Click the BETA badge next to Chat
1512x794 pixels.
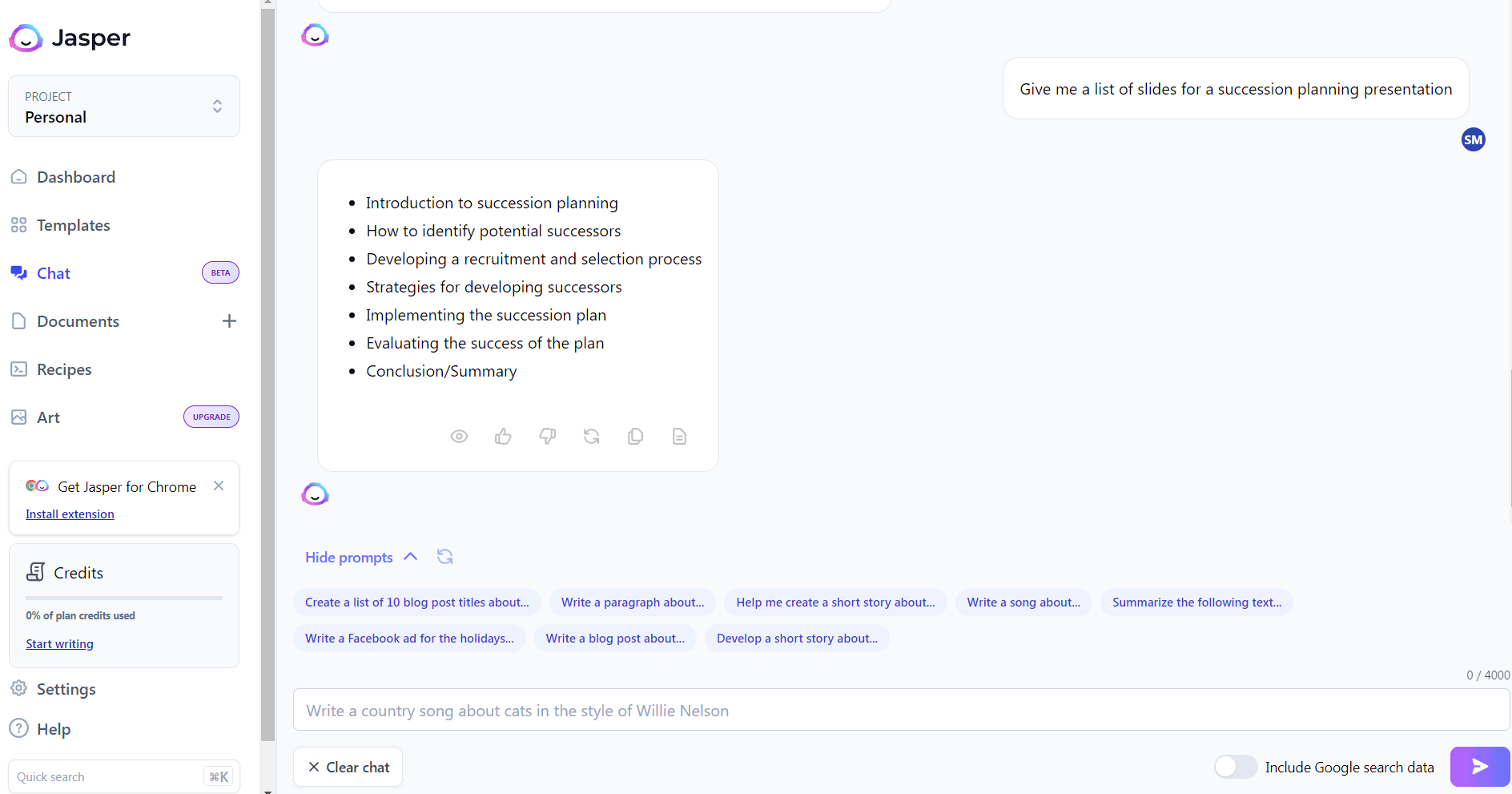tap(220, 272)
